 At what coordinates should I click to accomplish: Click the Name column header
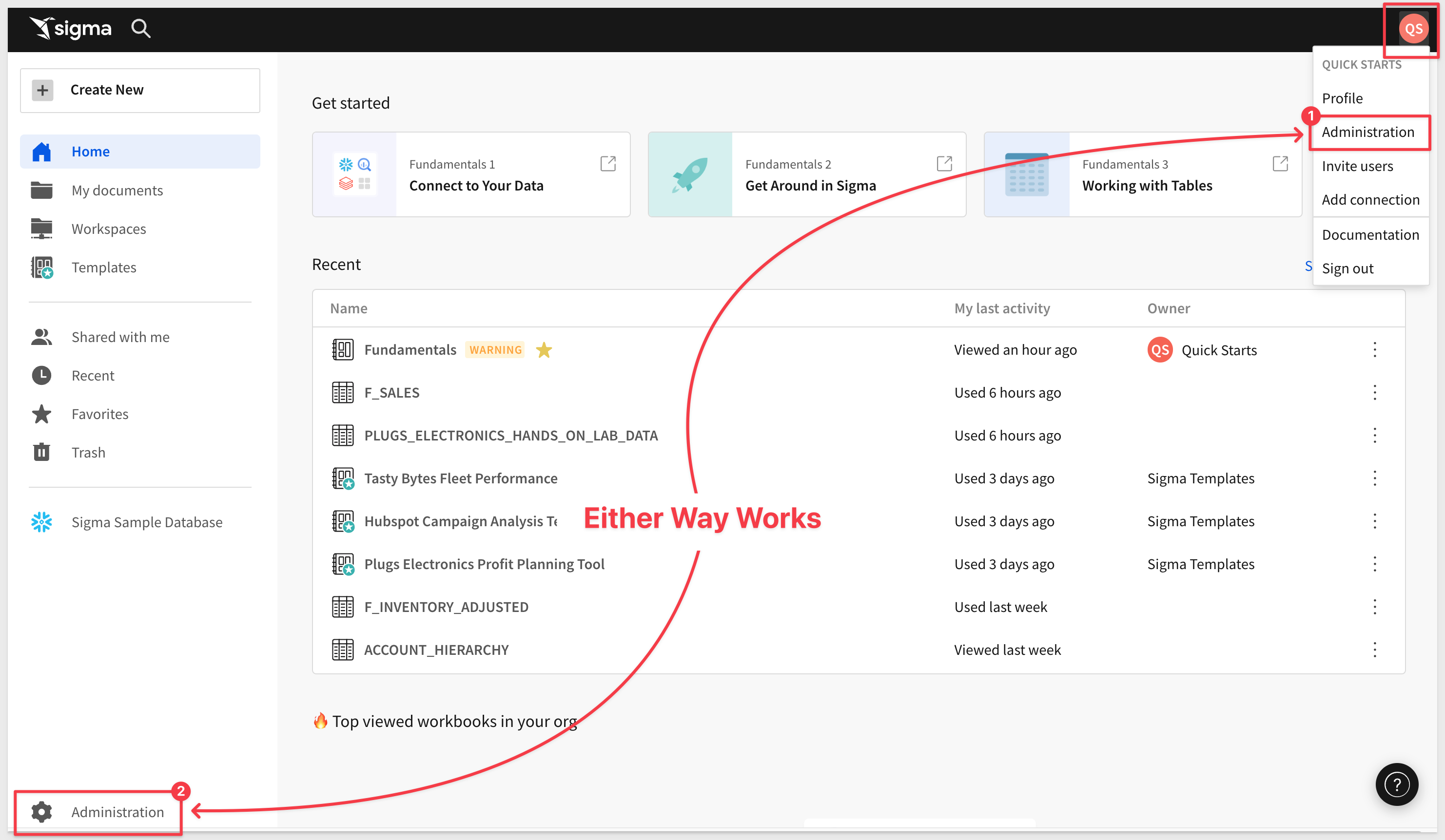pos(349,308)
